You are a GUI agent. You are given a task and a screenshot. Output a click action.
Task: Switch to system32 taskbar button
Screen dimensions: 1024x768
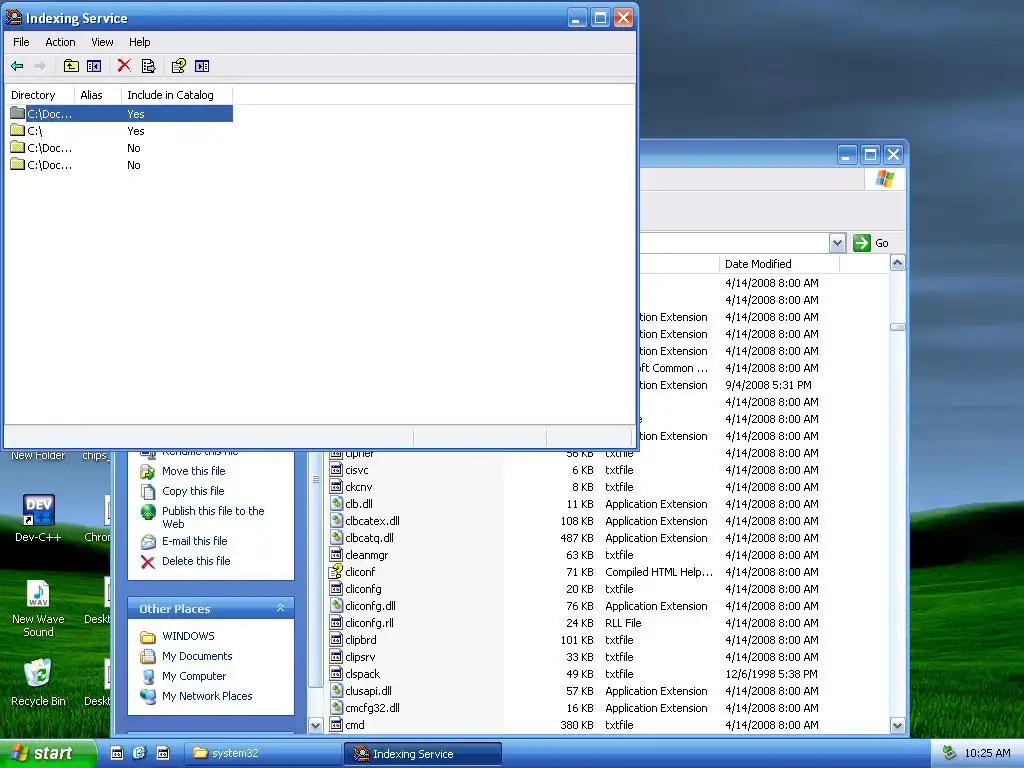tap(262, 753)
